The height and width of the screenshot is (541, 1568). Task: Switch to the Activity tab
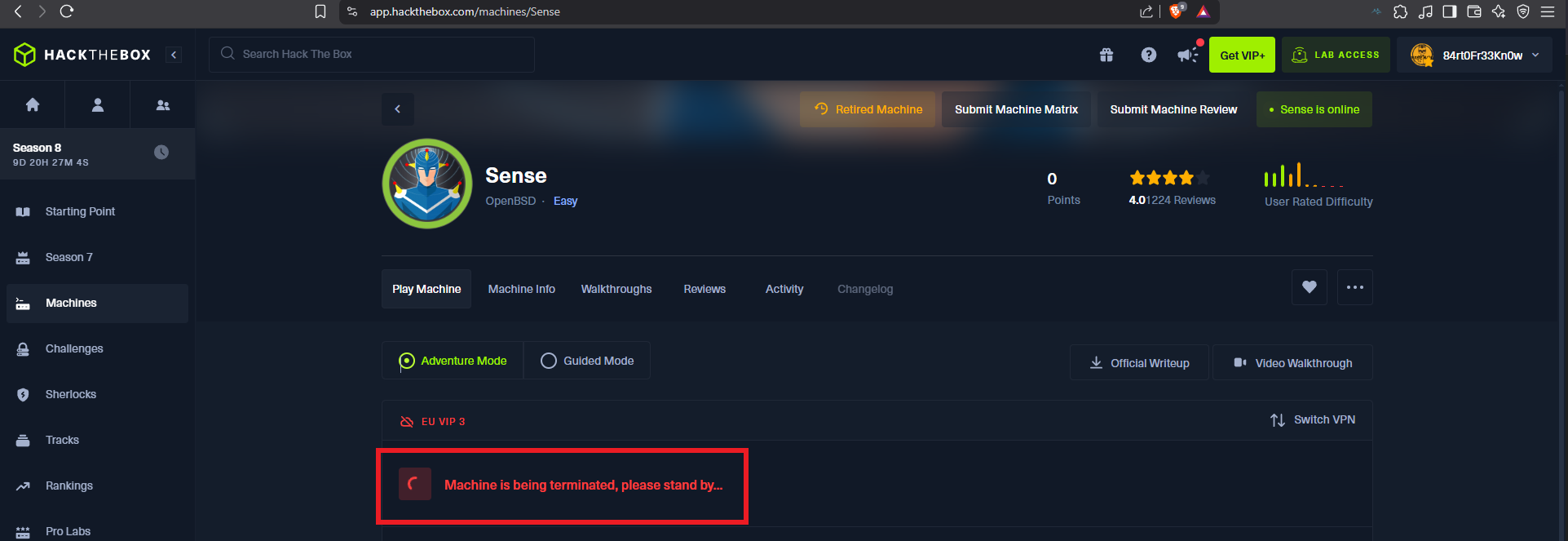click(784, 289)
